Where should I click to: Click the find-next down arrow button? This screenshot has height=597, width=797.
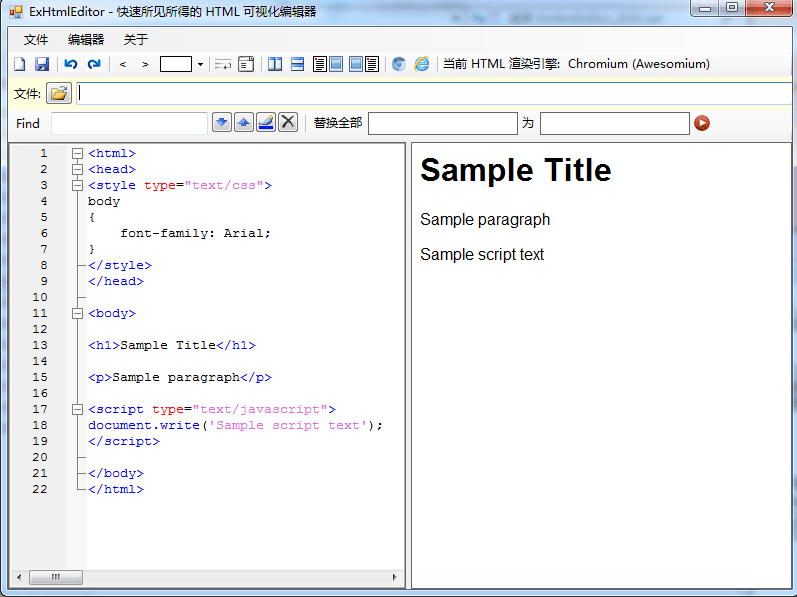click(x=222, y=122)
